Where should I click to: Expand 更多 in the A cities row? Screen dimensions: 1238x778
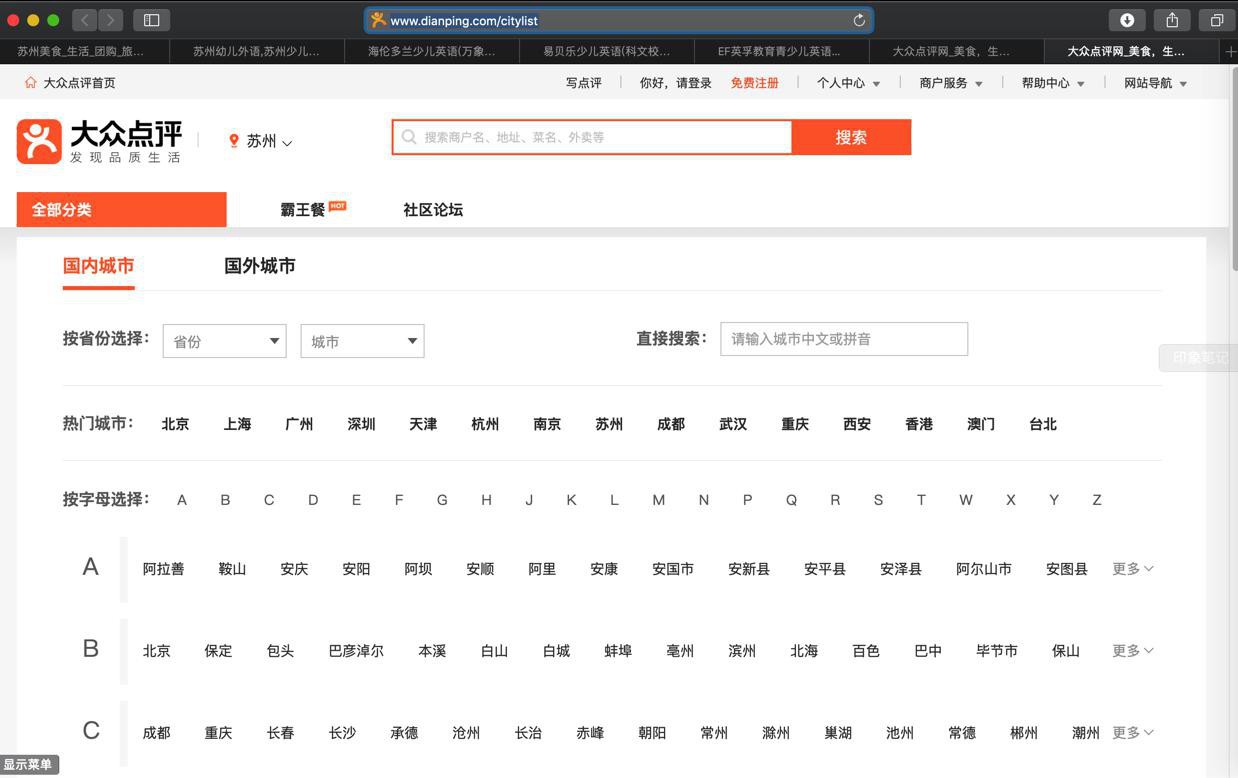click(1133, 569)
